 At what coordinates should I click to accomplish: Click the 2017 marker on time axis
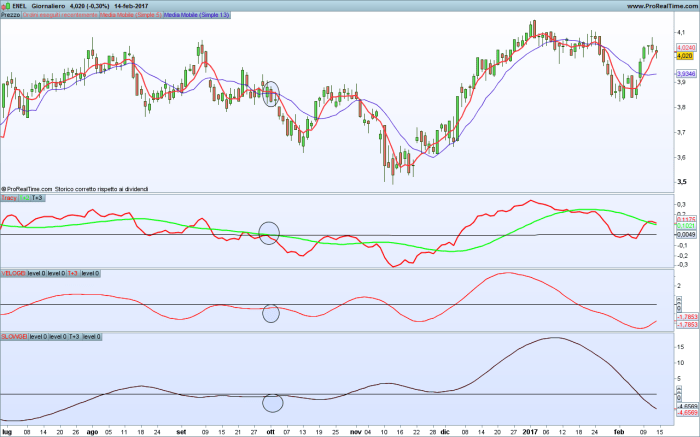point(531,431)
